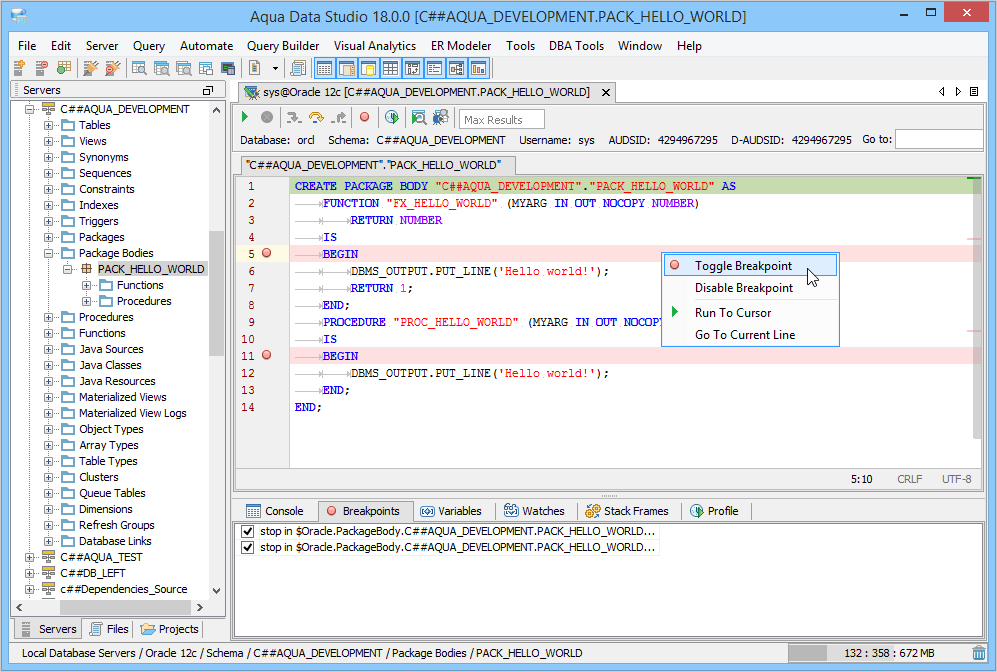Choose Run To Cursor in context menu

(733, 313)
